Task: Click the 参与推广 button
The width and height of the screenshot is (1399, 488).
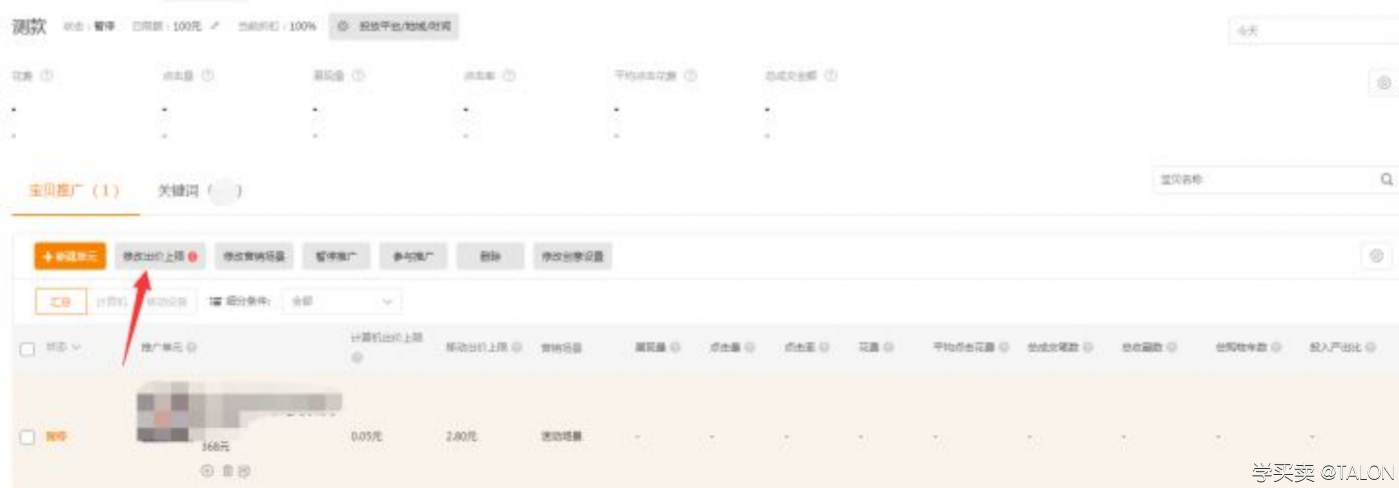Action: click(413, 257)
